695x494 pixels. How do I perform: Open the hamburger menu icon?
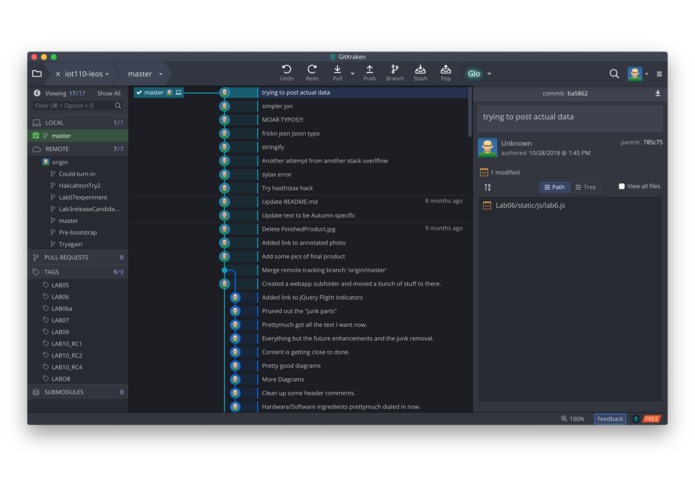[659, 74]
